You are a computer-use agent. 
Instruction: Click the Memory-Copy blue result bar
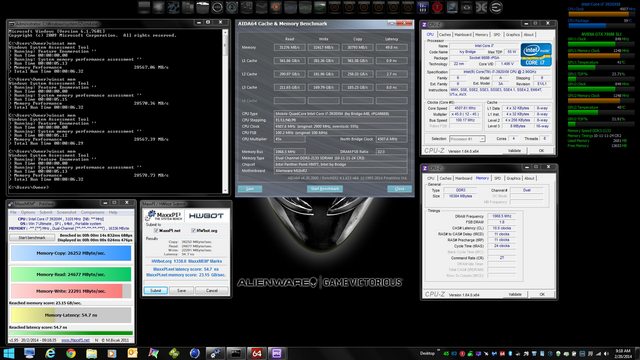point(71,253)
